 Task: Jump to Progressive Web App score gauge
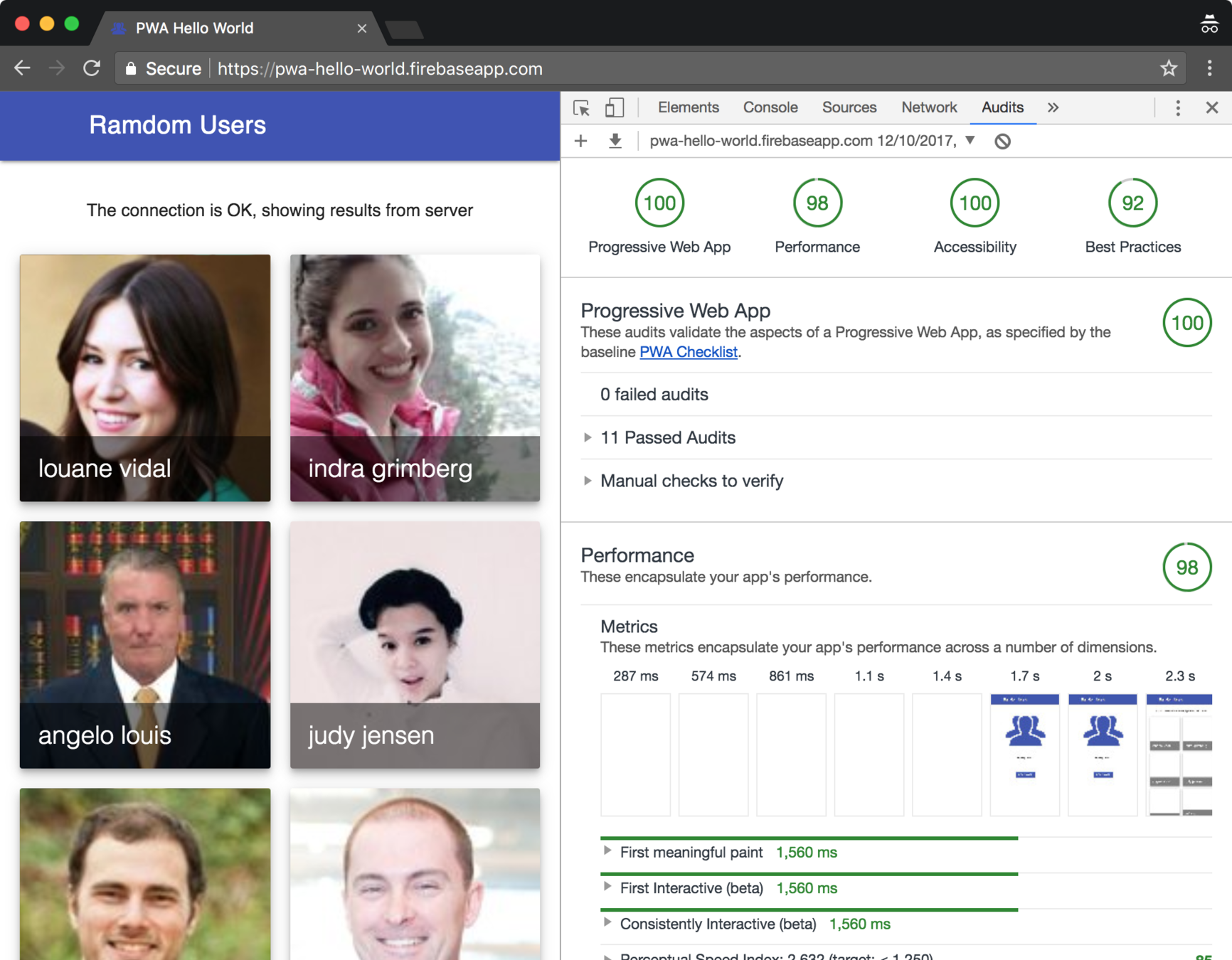(x=659, y=203)
